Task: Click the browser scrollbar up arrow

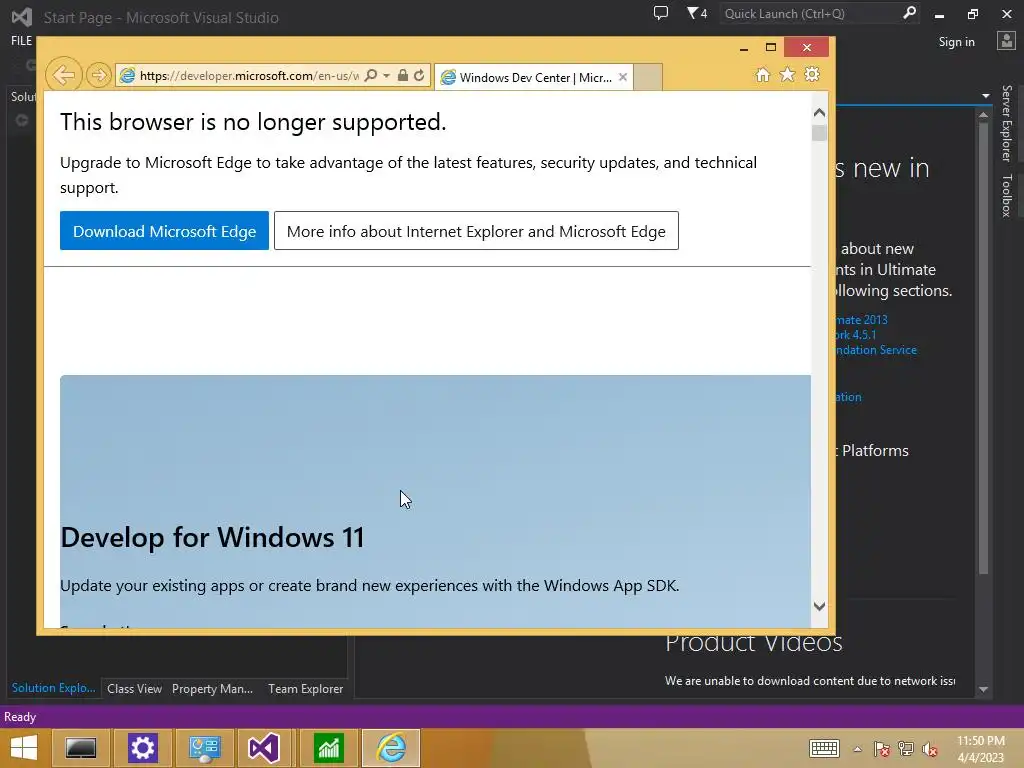Action: point(820,113)
